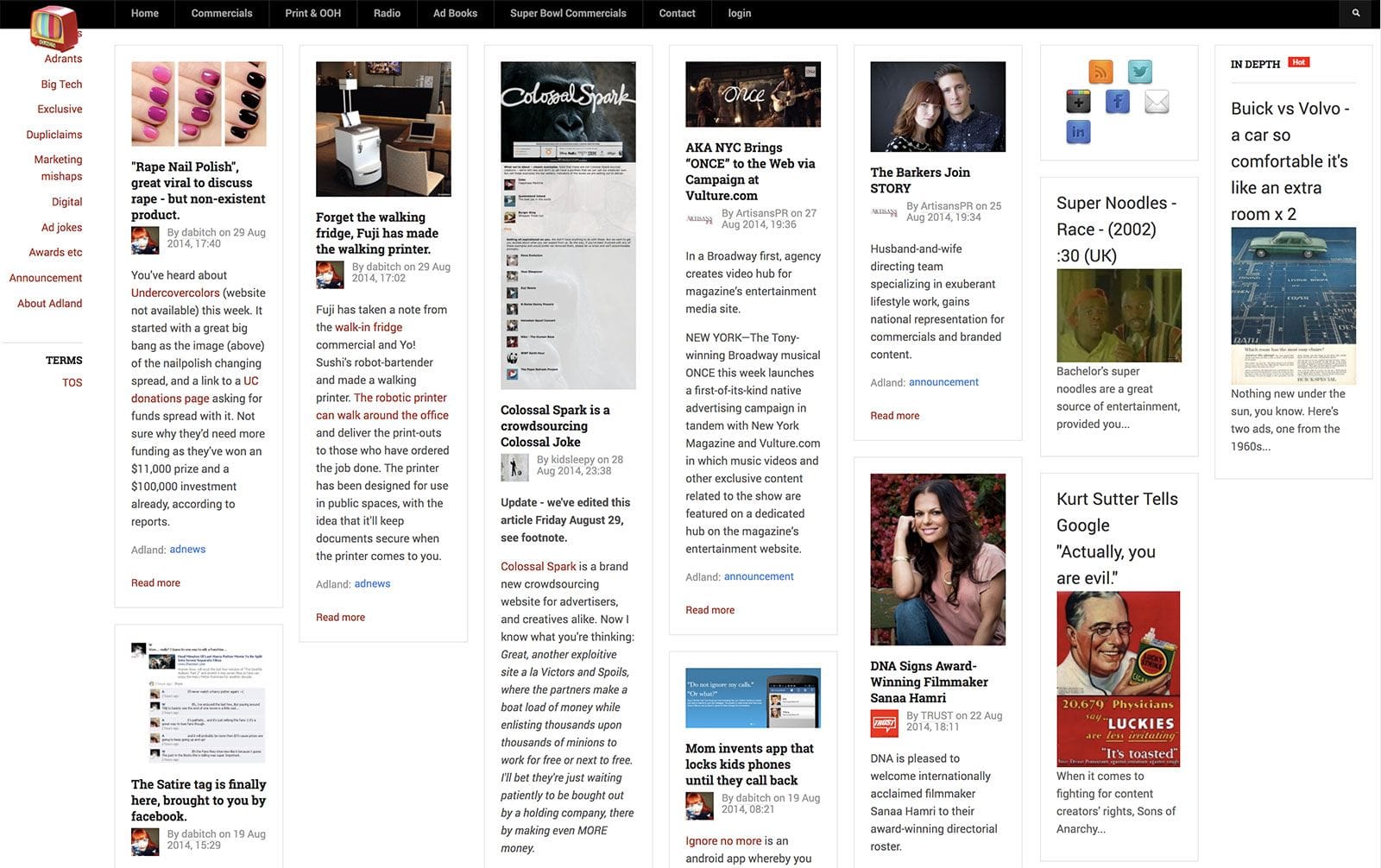Open the Facebook satire tag screenshot thumbnail
This screenshot has width=1381, height=868.
(x=199, y=702)
